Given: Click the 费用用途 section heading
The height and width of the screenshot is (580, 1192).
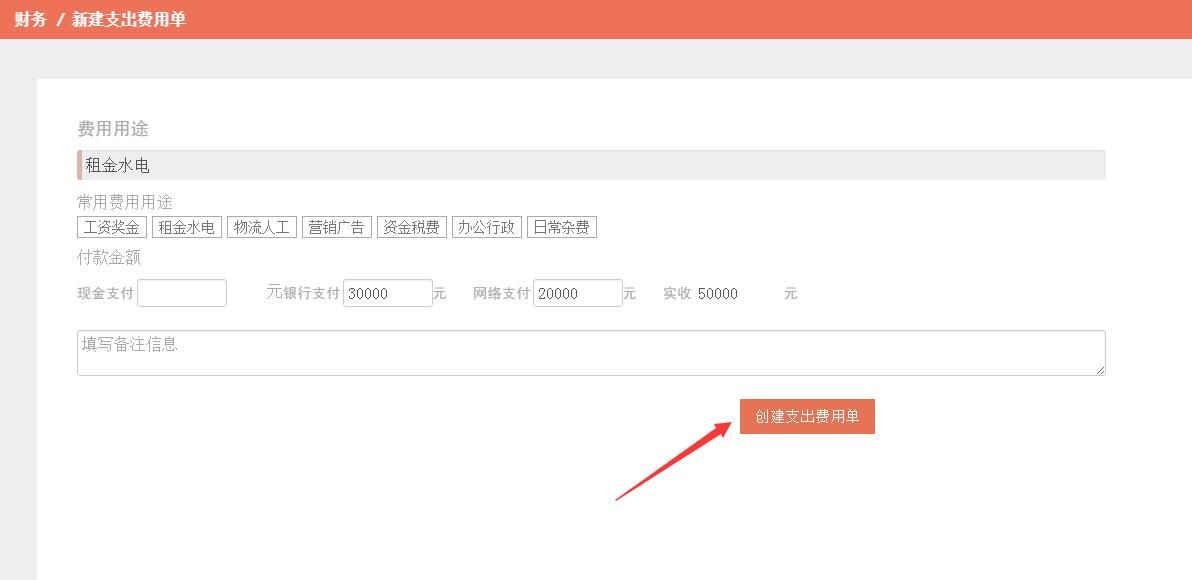Looking at the screenshot, I should (113, 129).
